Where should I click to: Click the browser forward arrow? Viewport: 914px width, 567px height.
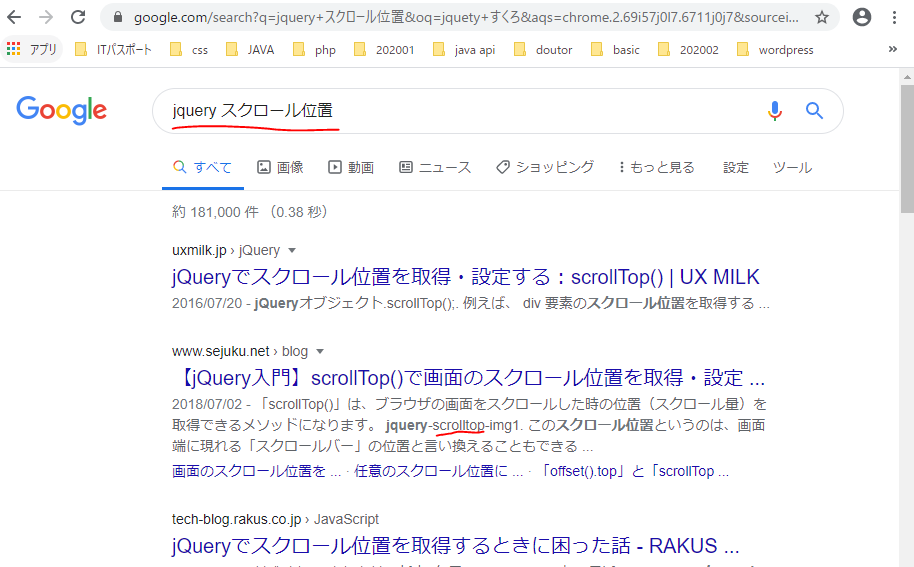coord(45,17)
